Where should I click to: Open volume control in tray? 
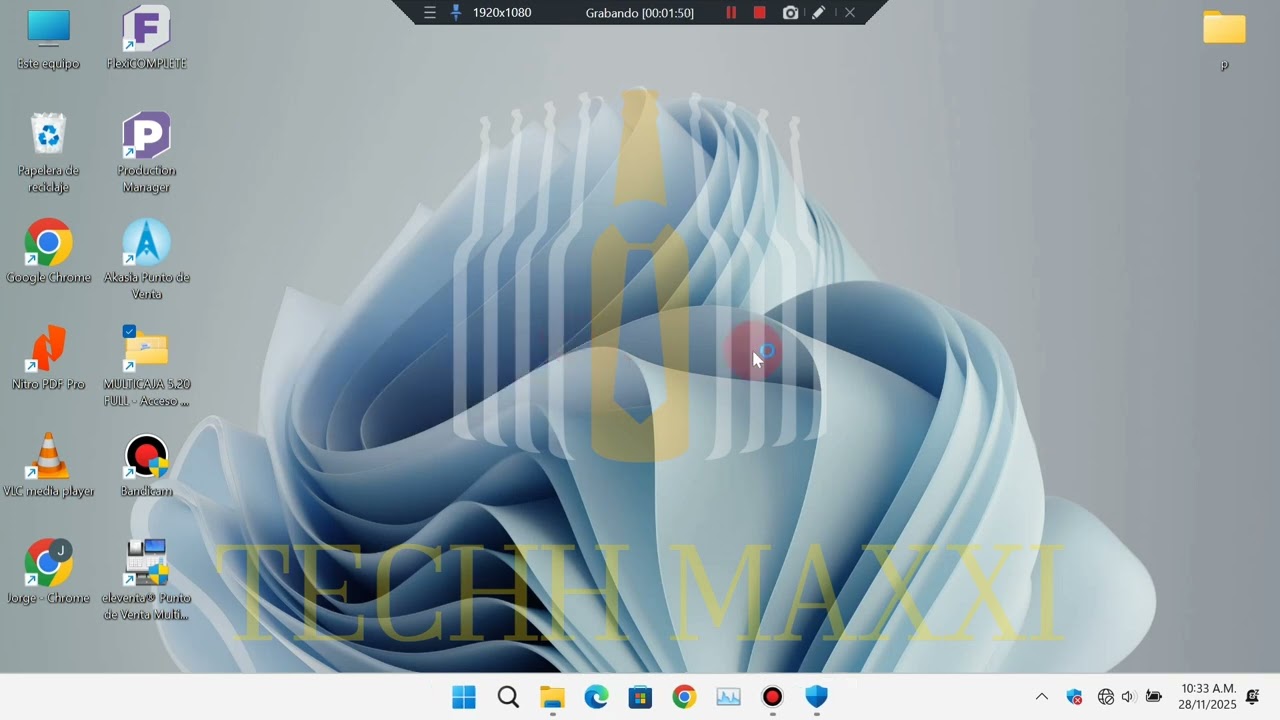[x=1128, y=697]
